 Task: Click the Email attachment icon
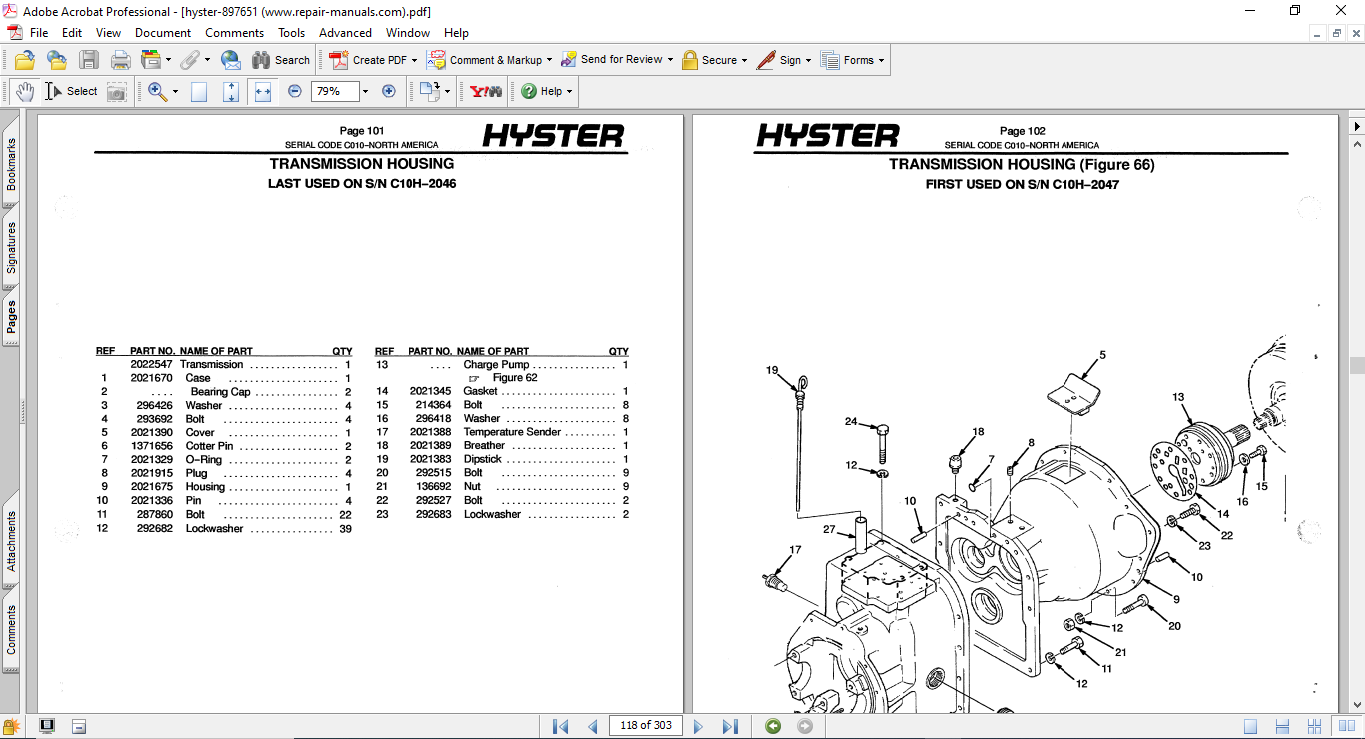click(x=231, y=60)
